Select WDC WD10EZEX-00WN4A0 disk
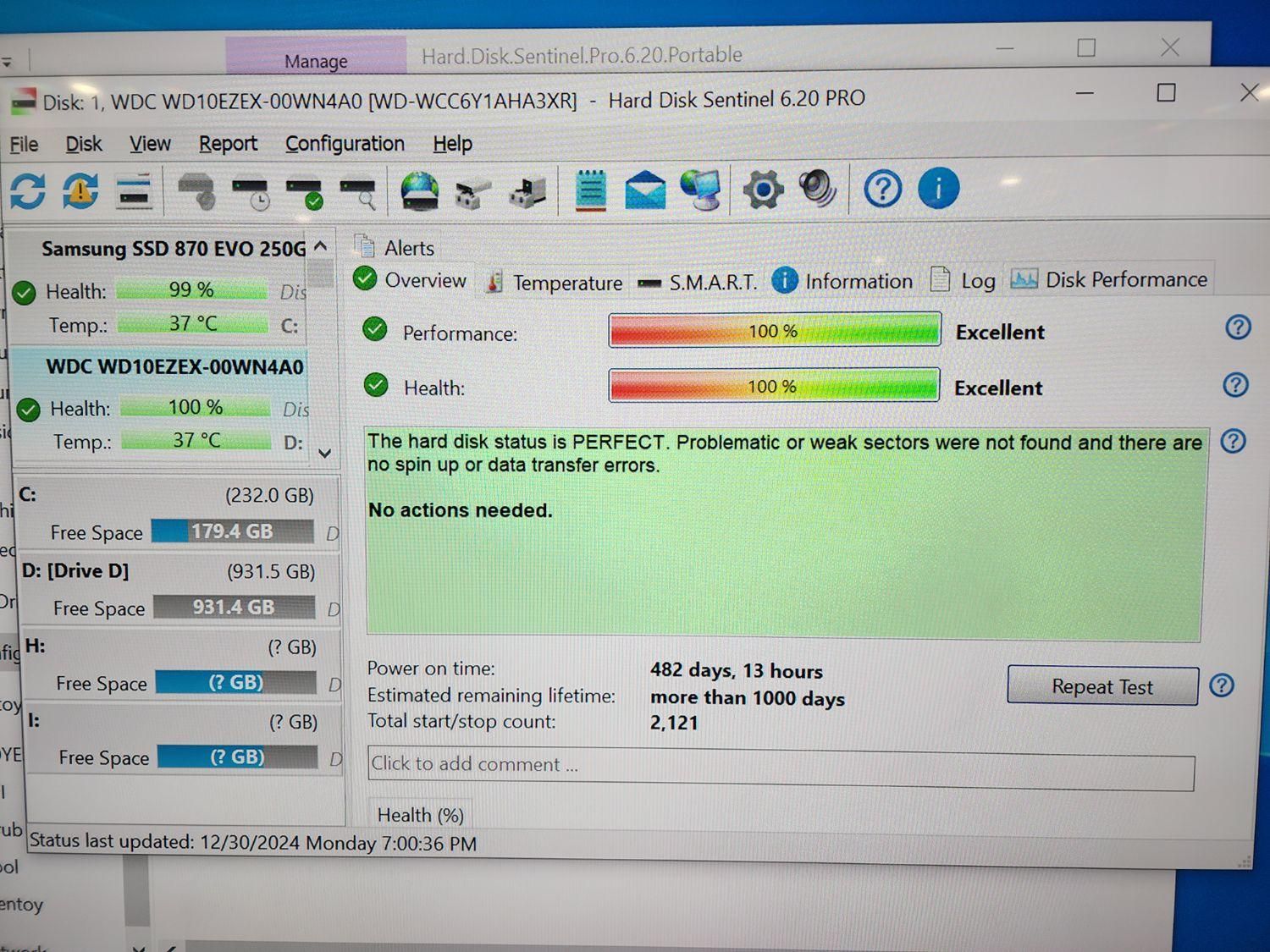1270x952 pixels. 161,404
